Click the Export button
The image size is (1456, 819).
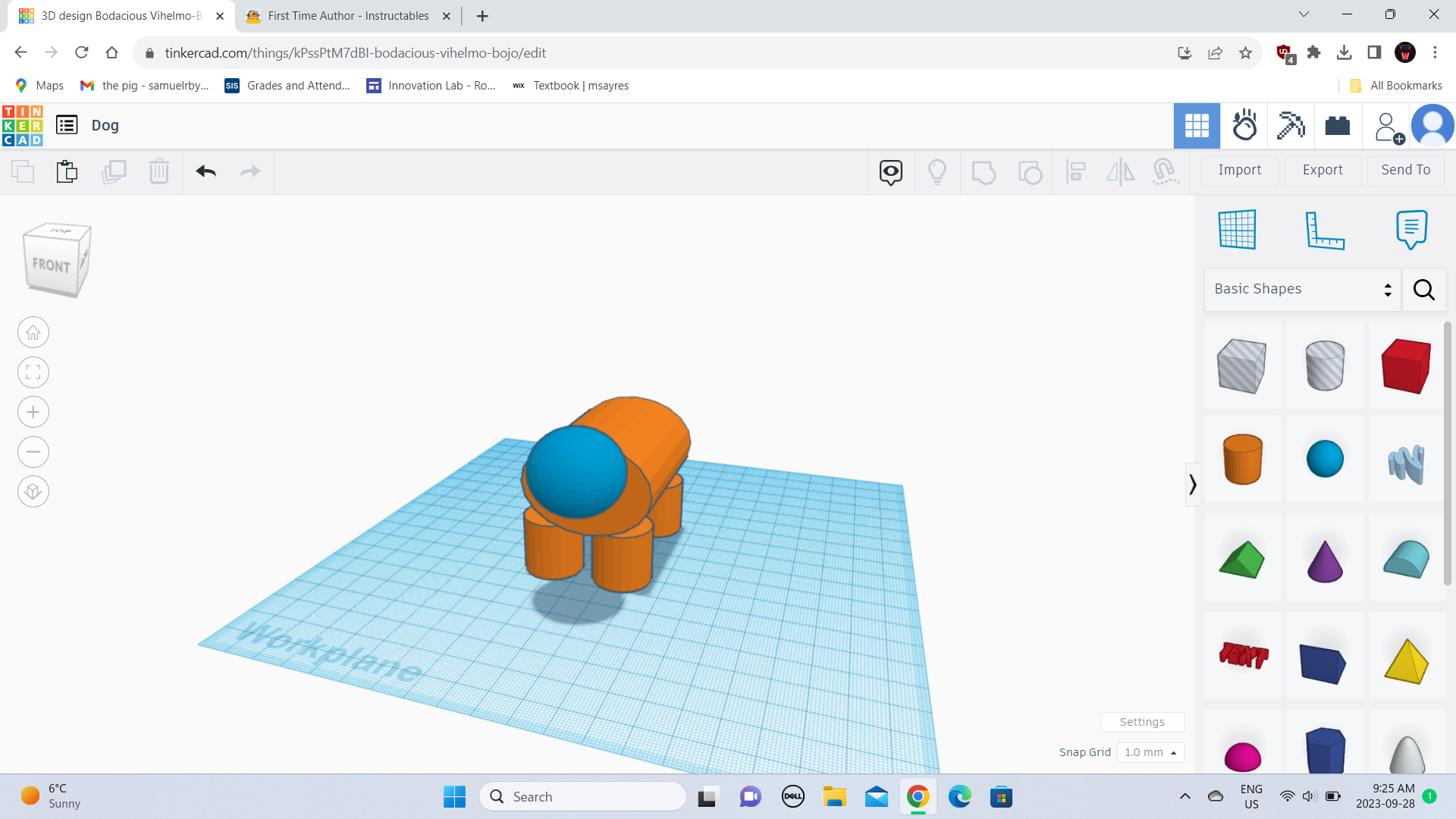click(1322, 170)
